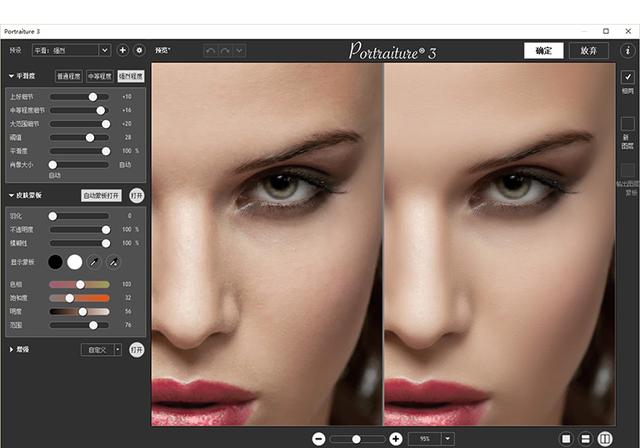Adjust the 中等程度细节 medium detail slider
The height and width of the screenshot is (448, 640).
80,110
